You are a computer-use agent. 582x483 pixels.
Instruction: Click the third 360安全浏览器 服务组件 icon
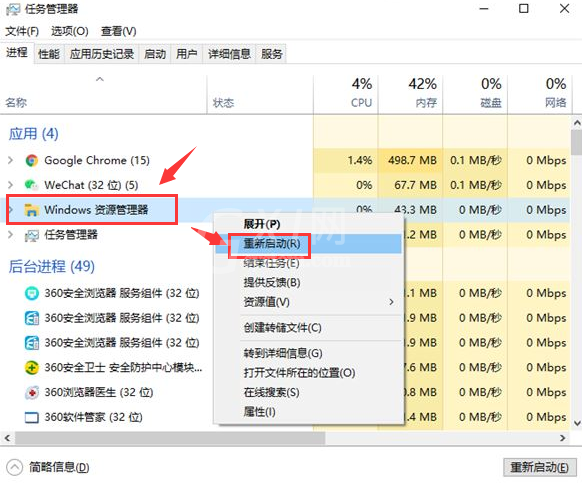pyautogui.click(x=32, y=343)
